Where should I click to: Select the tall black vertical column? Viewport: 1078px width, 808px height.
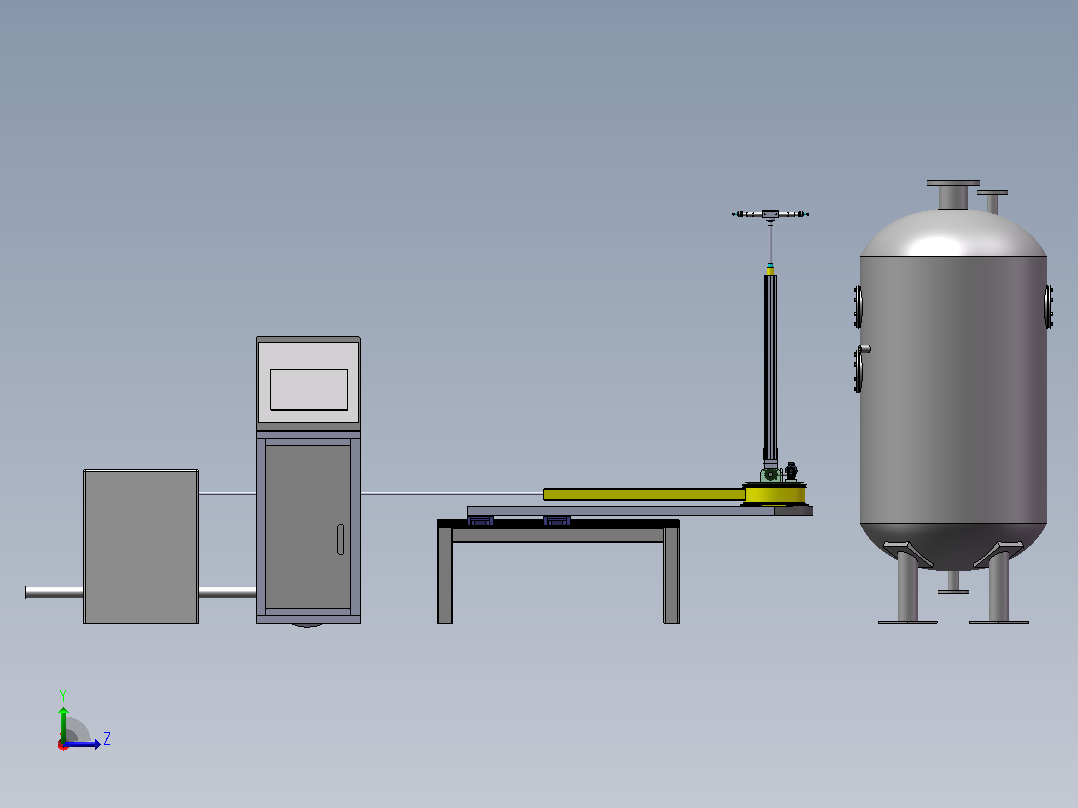pos(770,368)
